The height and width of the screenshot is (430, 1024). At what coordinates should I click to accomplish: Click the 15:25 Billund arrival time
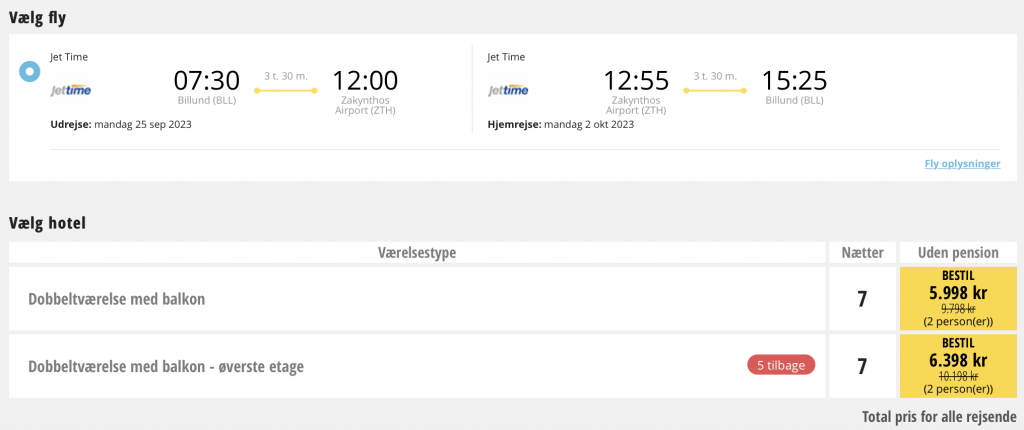795,80
